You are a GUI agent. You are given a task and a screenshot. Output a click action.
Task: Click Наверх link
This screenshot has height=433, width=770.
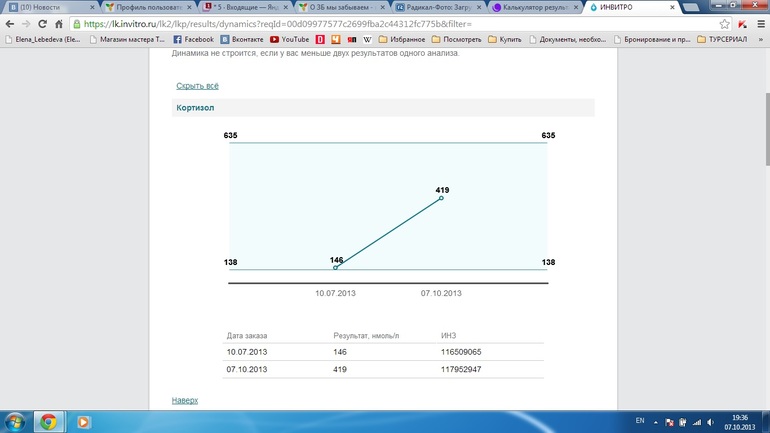coord(185,400)
